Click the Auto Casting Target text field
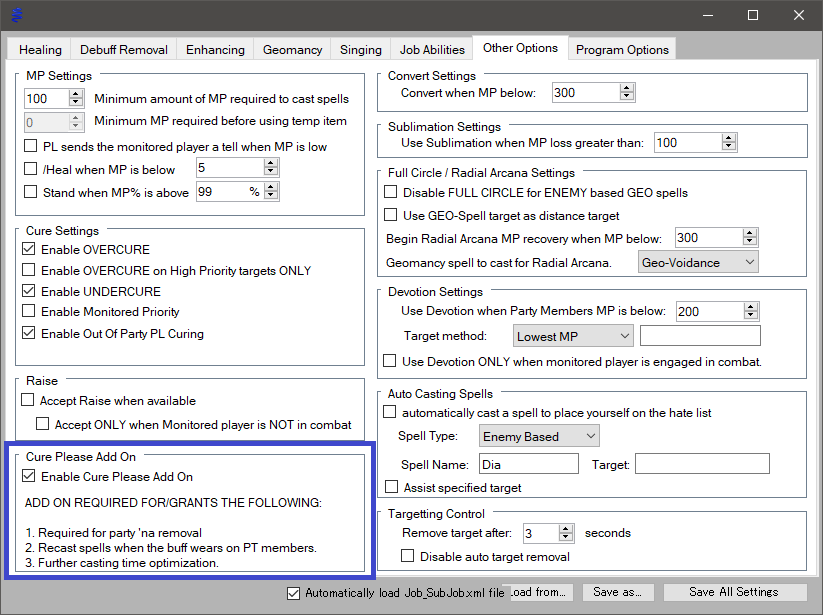 pos(702,464)
